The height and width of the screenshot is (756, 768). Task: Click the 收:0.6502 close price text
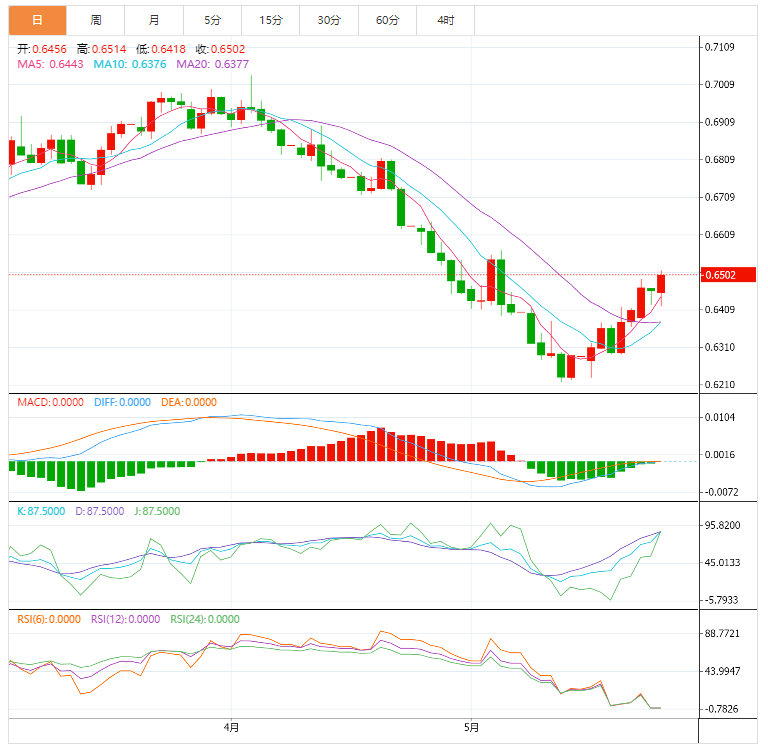220,49
